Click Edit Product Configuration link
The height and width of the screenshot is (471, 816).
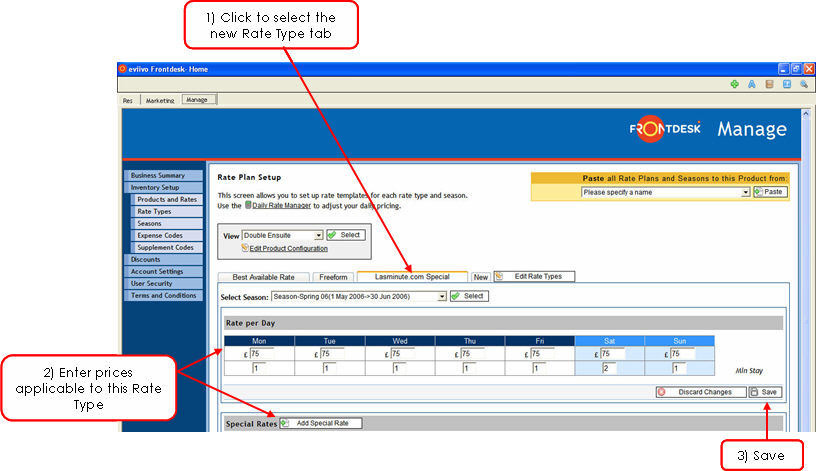287,248
